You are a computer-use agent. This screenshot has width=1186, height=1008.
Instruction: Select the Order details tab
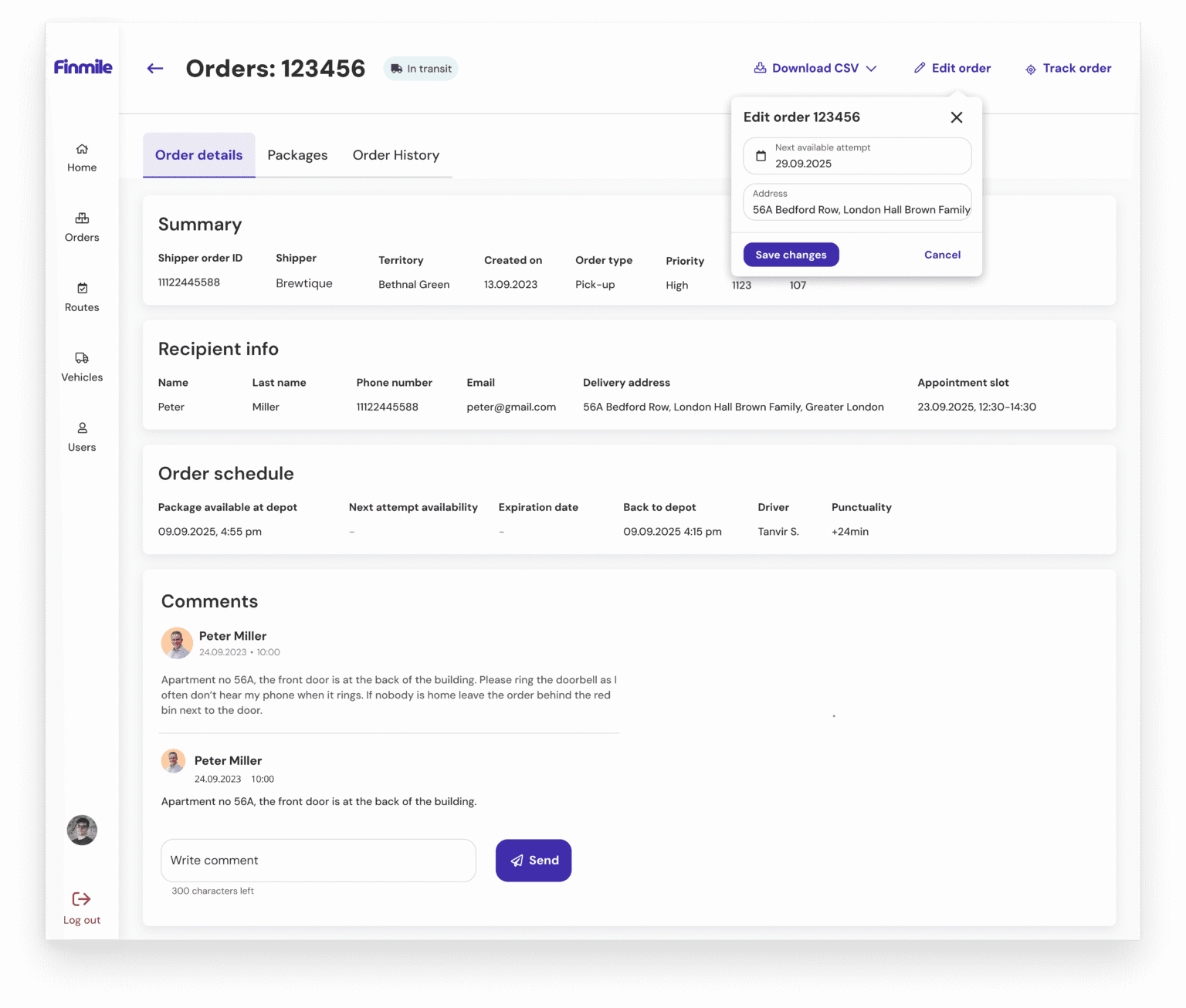199,155
